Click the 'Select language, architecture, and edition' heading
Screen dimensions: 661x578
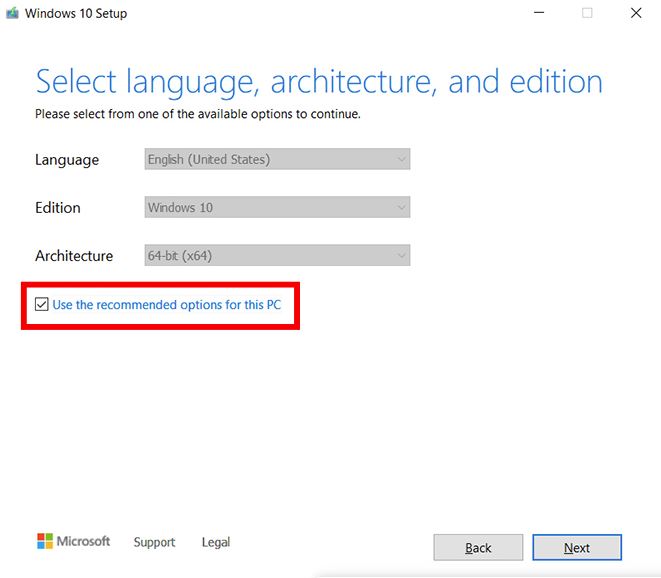(319, 82)
